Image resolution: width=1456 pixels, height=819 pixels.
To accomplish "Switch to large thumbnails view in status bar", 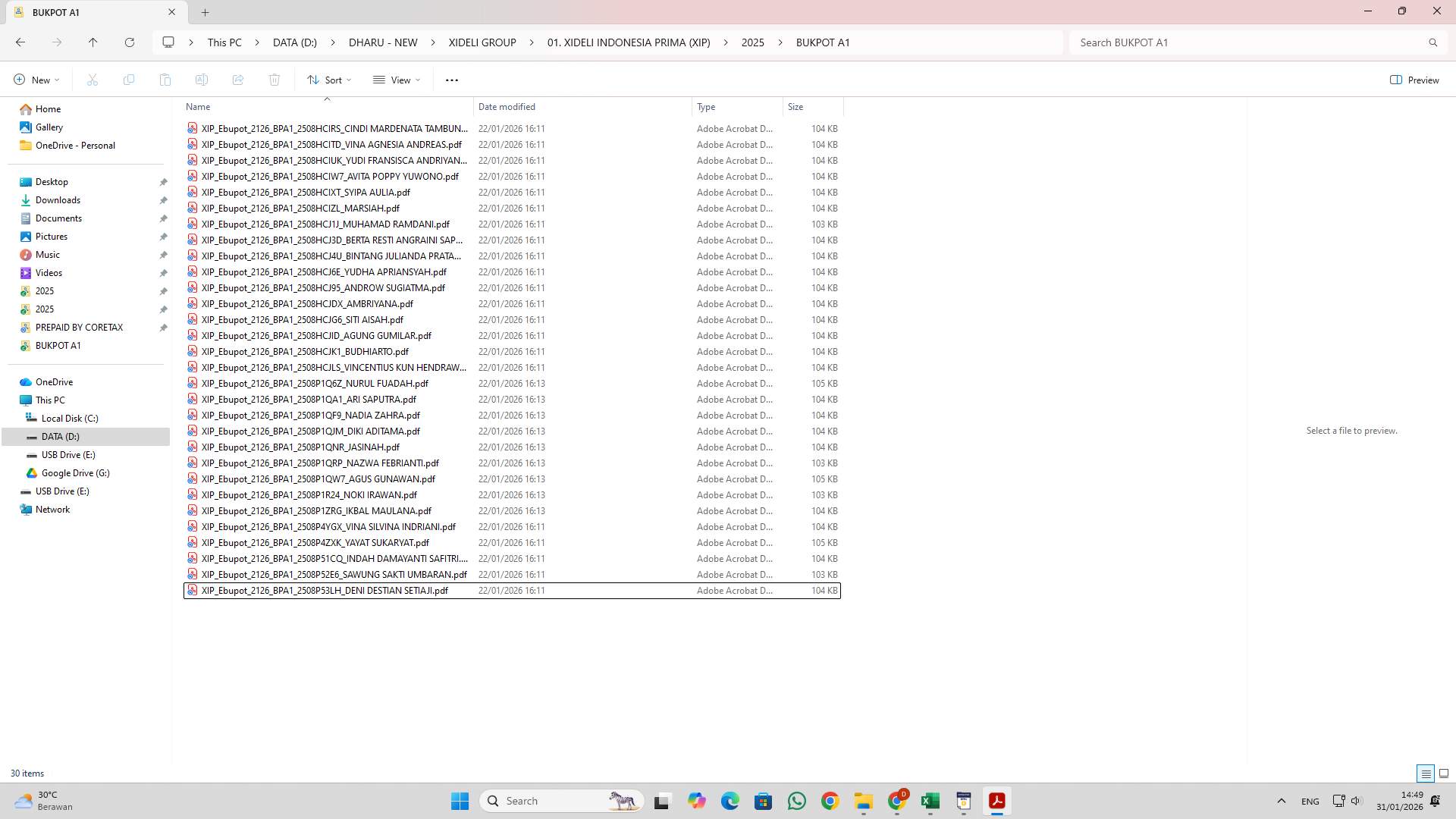I will click(x=1443, y=773).
